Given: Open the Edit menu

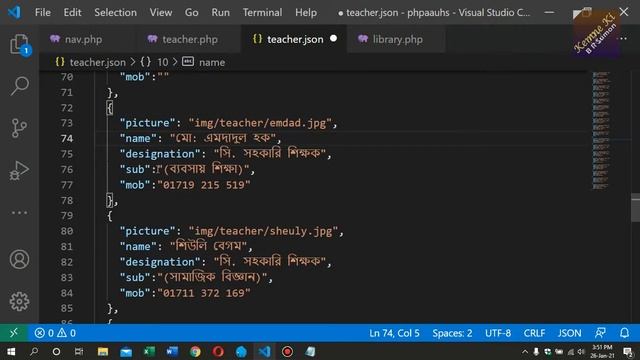Looking at the screenshot, I should pos(72,13).
